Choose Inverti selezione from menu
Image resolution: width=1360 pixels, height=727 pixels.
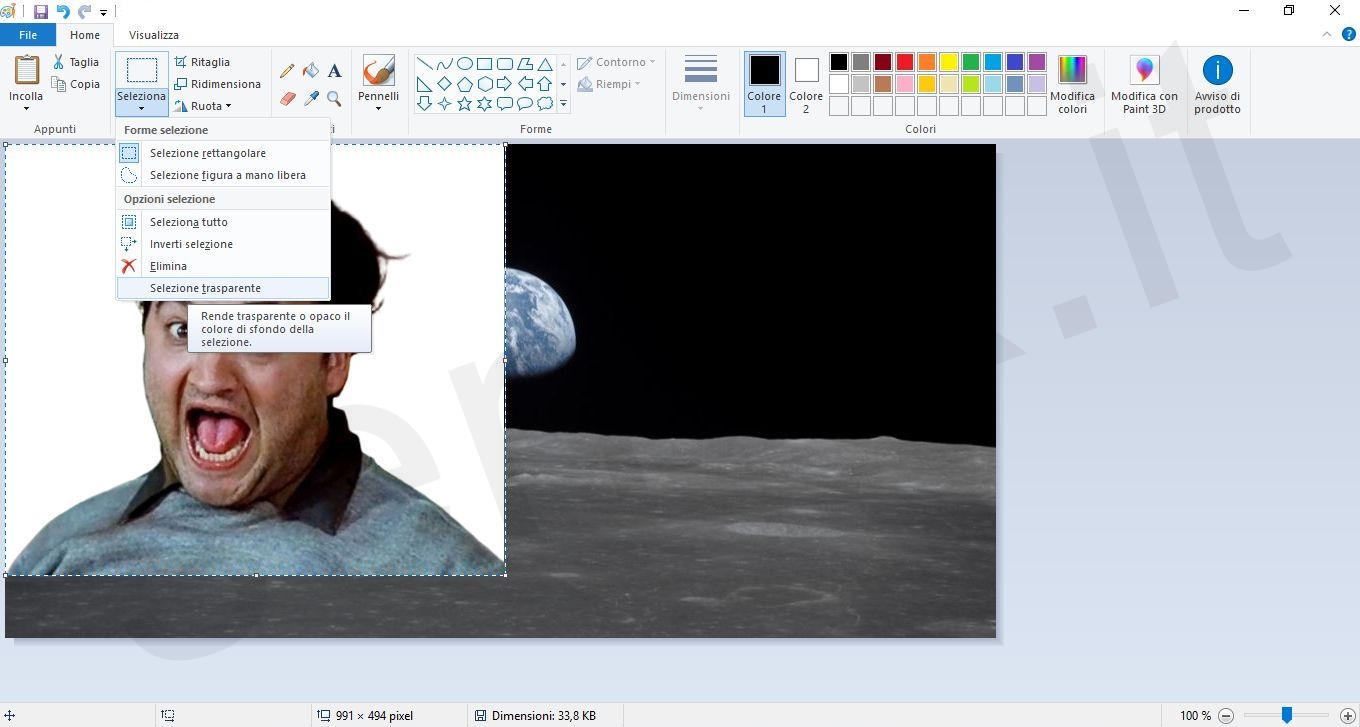(x=223, y=244)
